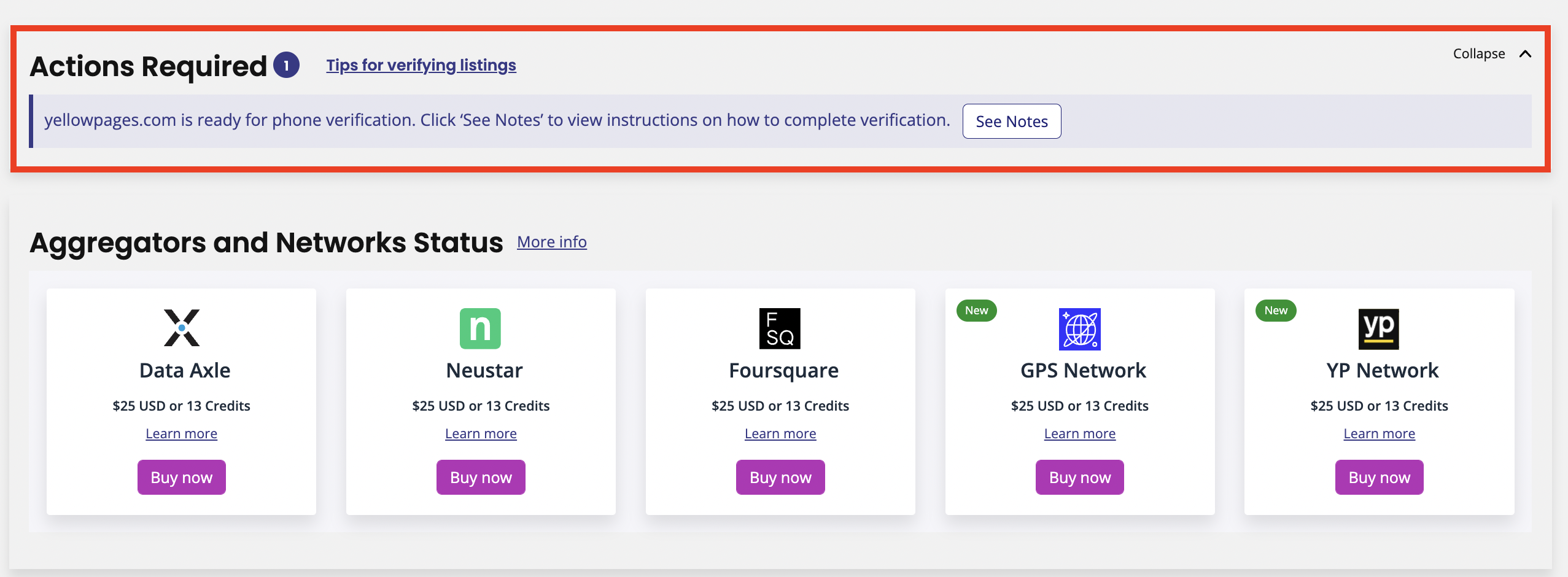
Task: Click the green Neustar logo icon
Action: (480, 328)
